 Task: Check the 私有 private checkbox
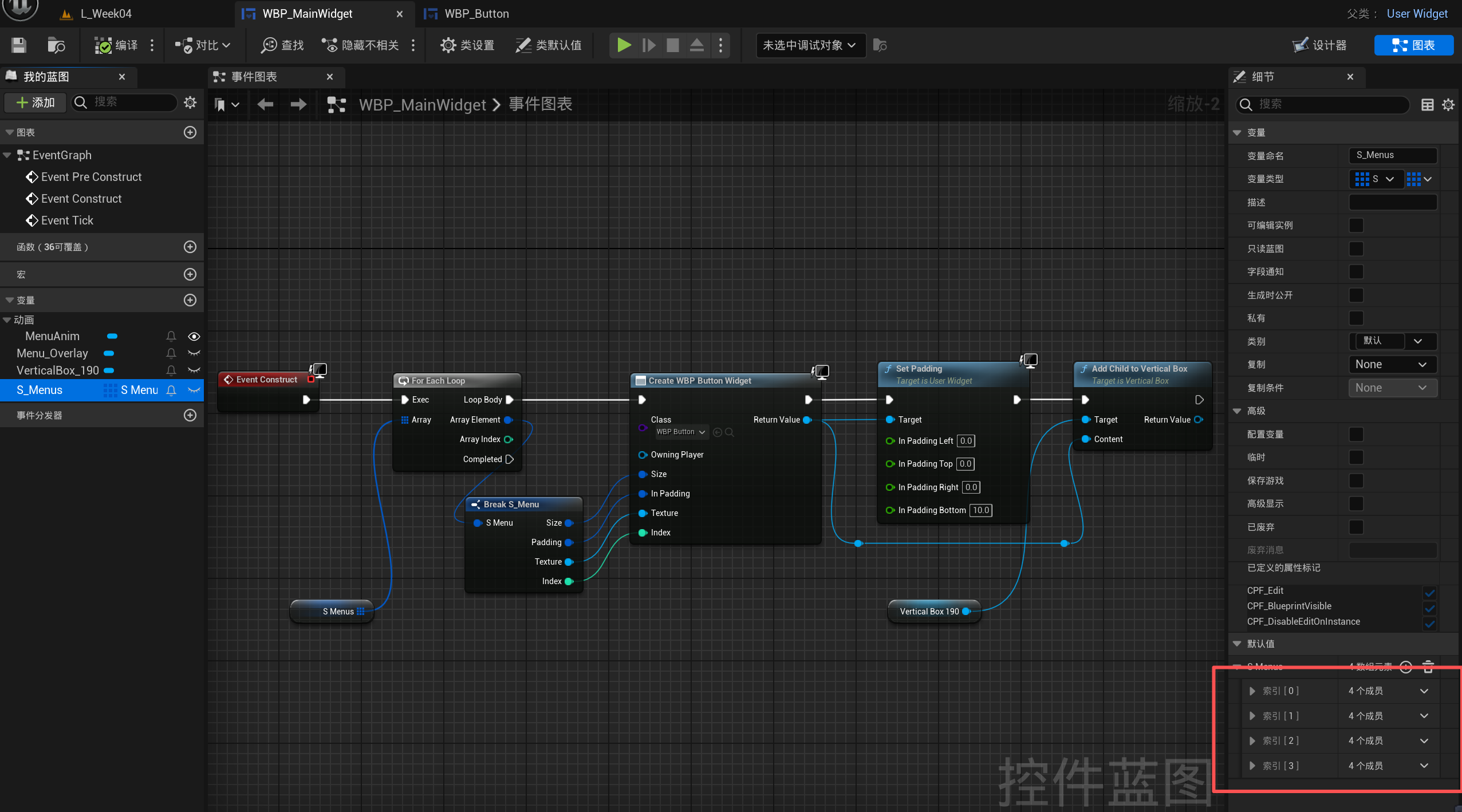(x=1355, y=318)
